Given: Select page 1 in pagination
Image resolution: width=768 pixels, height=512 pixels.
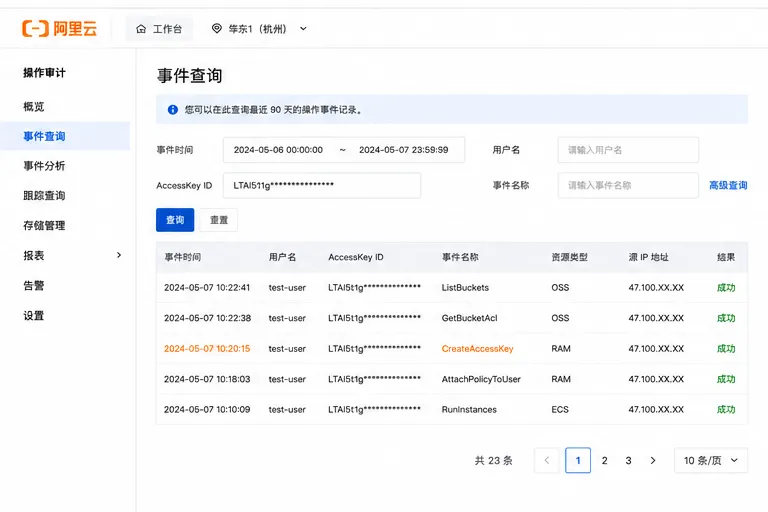Looking at the screenshot, I should pos(578,460).
